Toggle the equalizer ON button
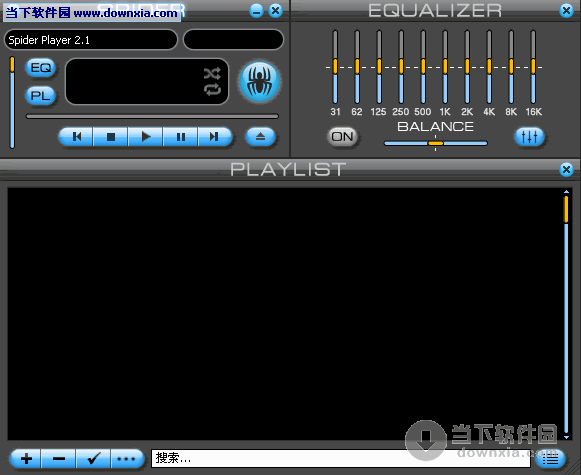The width and height of the screenshot is (581, 475). coord(342,137)
